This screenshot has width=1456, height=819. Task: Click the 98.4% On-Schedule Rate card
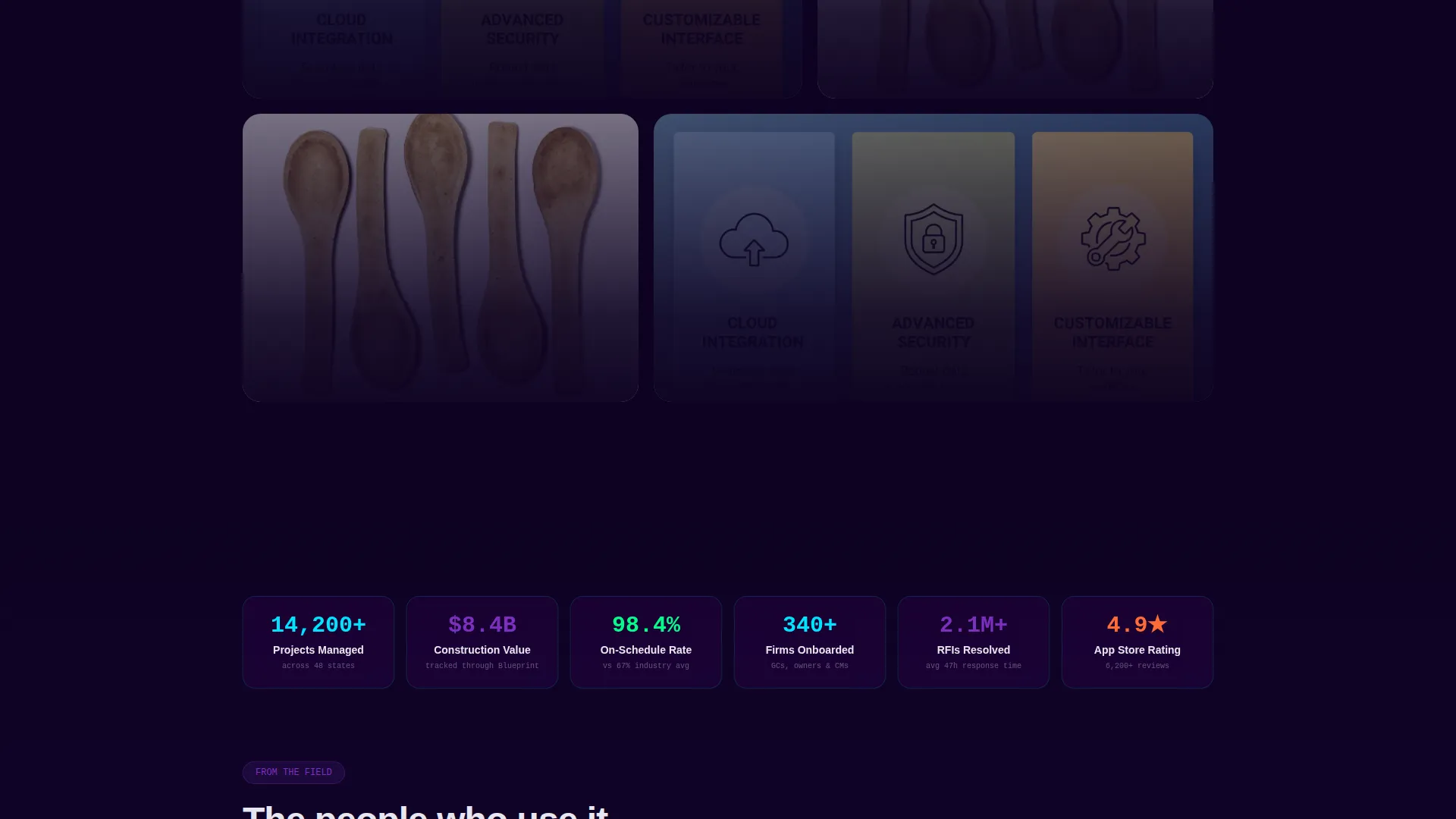pyautogui.click(x=646, y=642)
